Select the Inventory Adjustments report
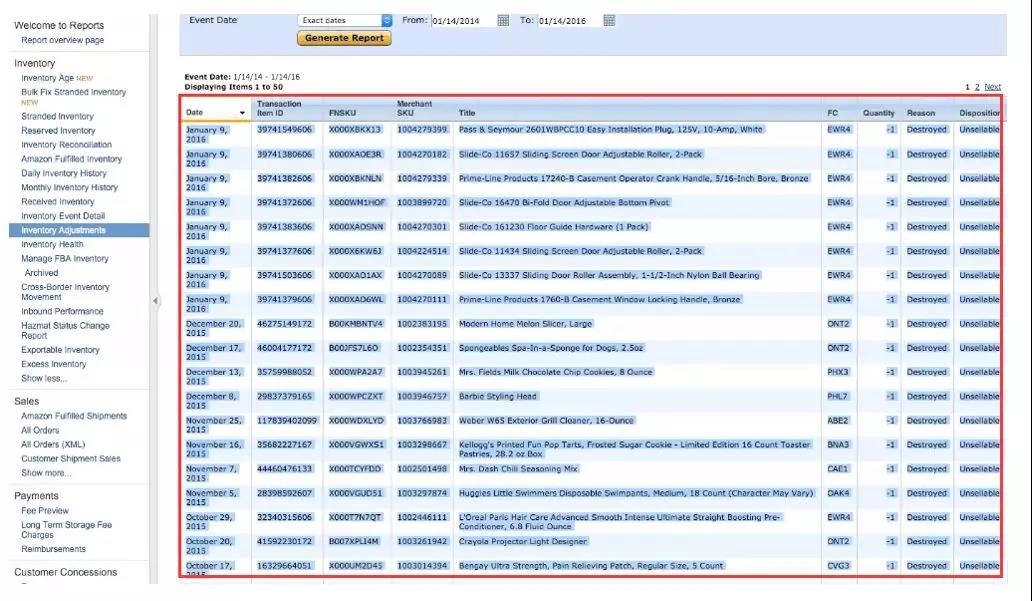This screenshot has height=601, width=1032. click(79, 230)
